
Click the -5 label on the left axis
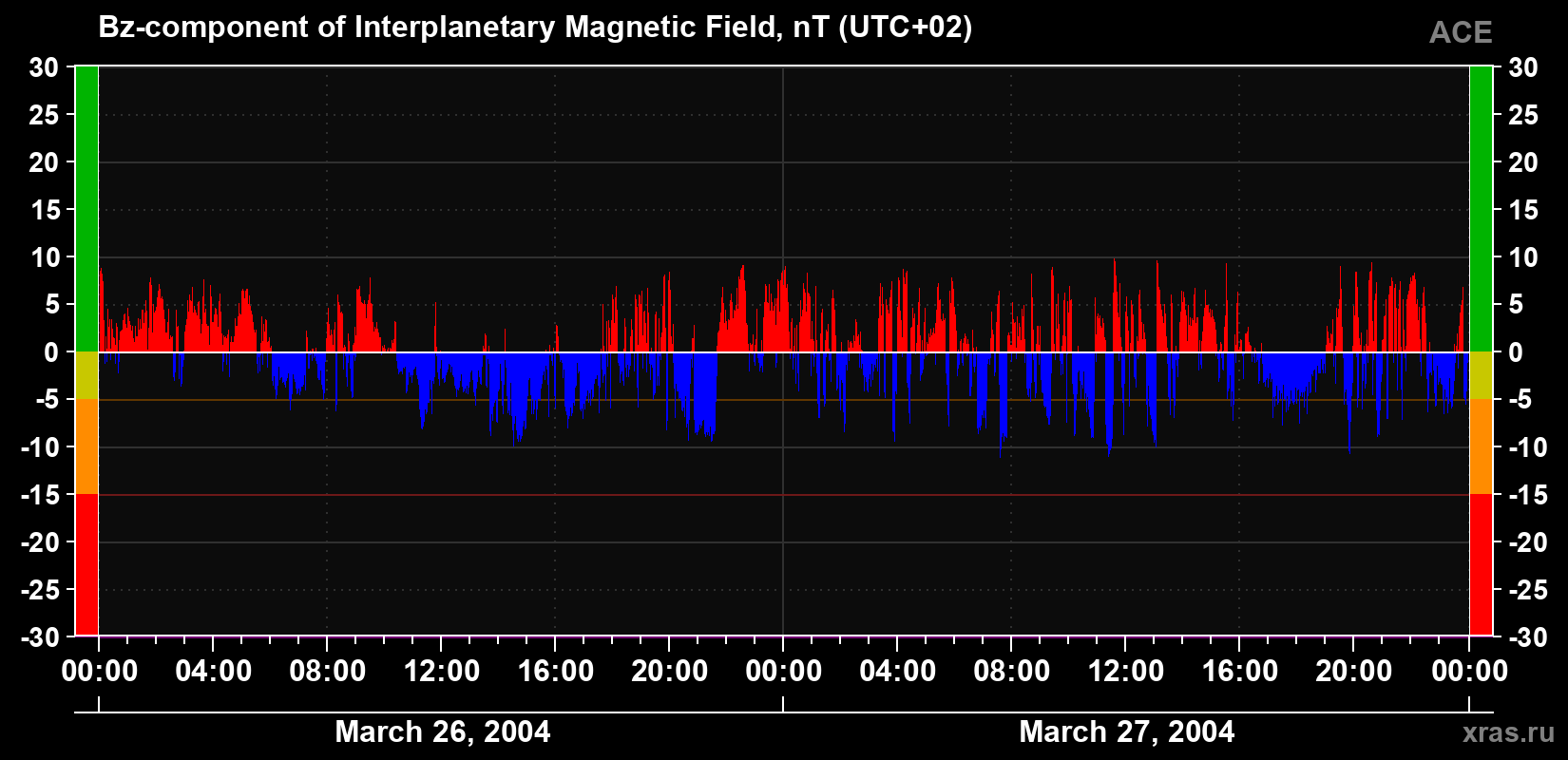click(48, 400)
